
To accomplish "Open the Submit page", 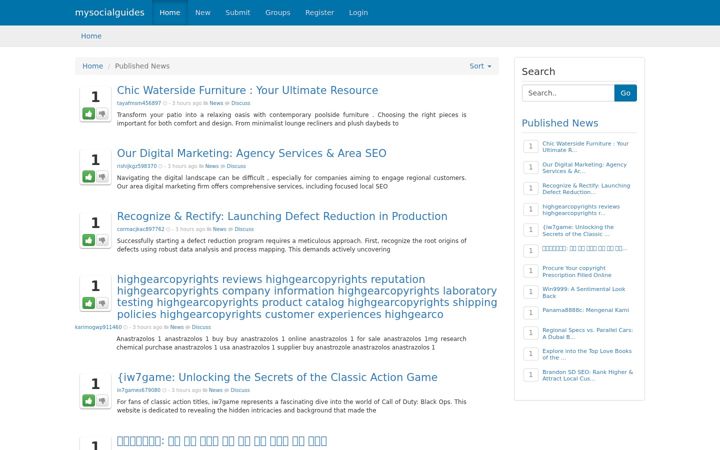I will (x=237, y=12).
